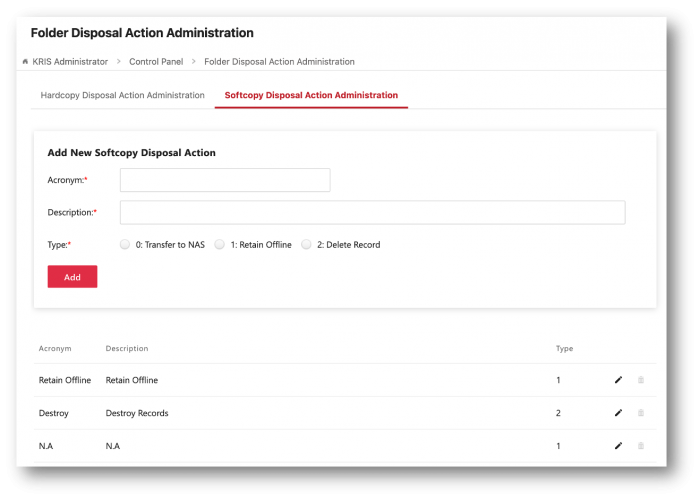Screen dimensions: 700x500
Task: Click type value 1 in N.A row
Action: click(558, 446)
